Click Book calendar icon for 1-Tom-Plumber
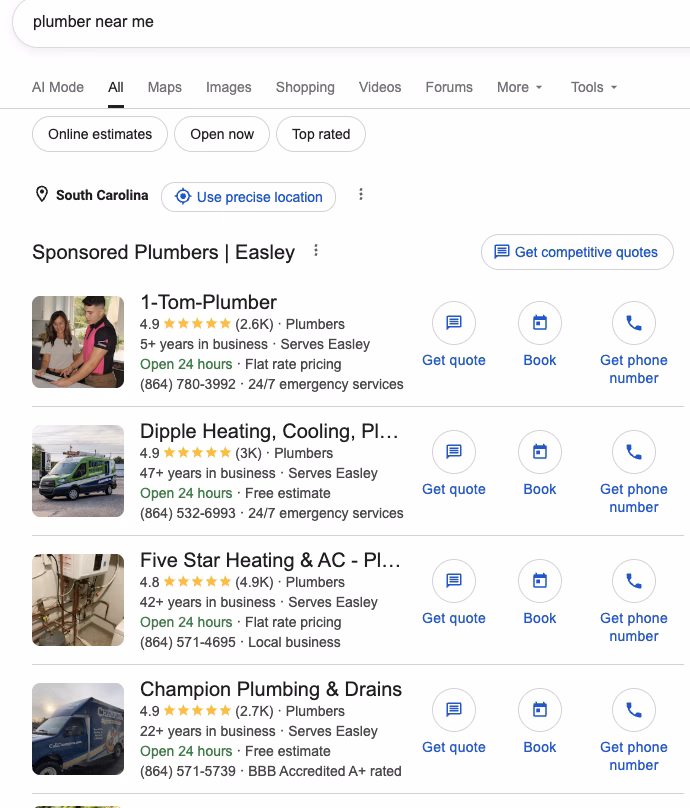 pos(540,323)
